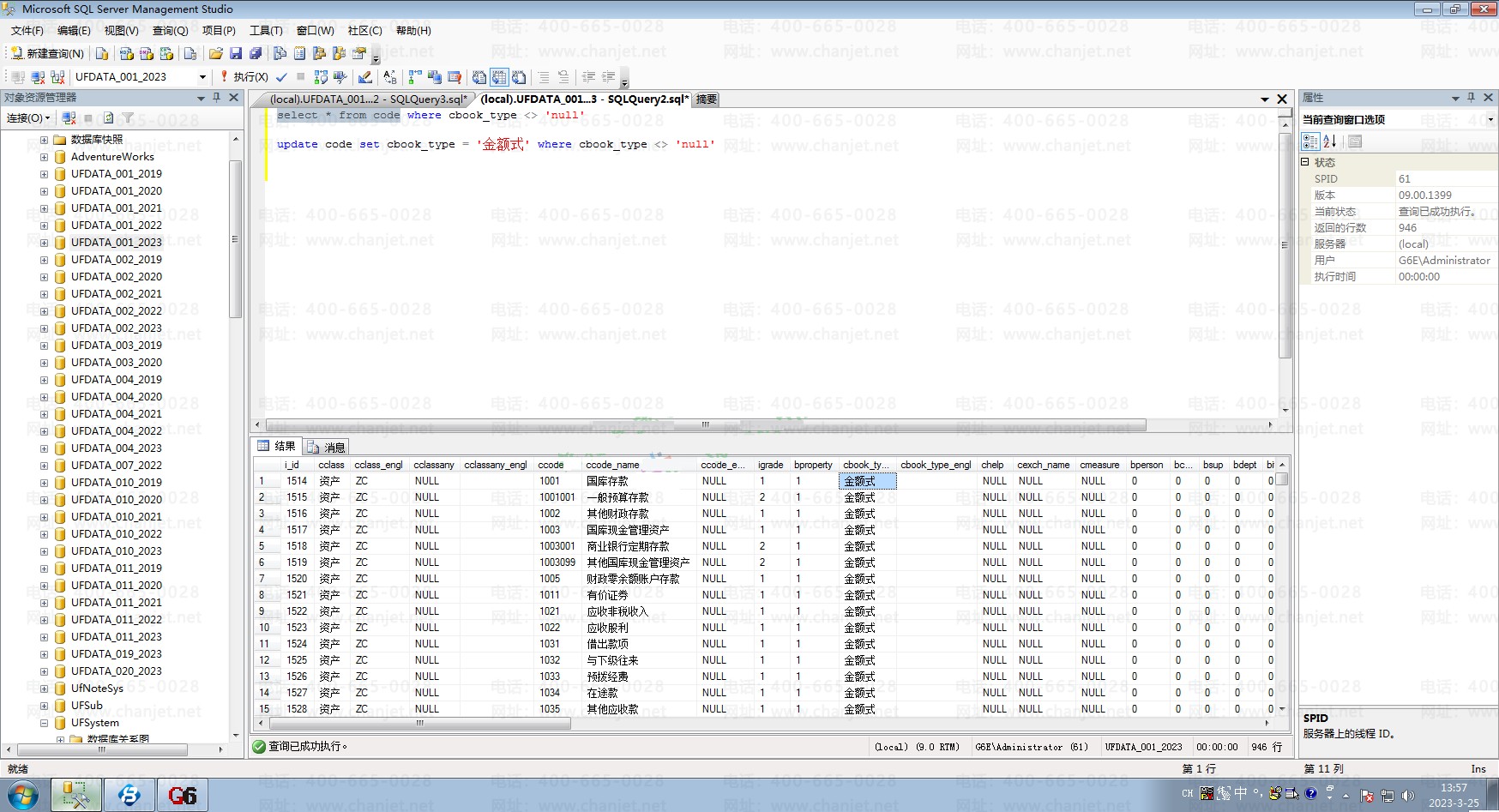
Task: Sort properties alphabetically with the A-Z icon
Action: click(1329, 141)
